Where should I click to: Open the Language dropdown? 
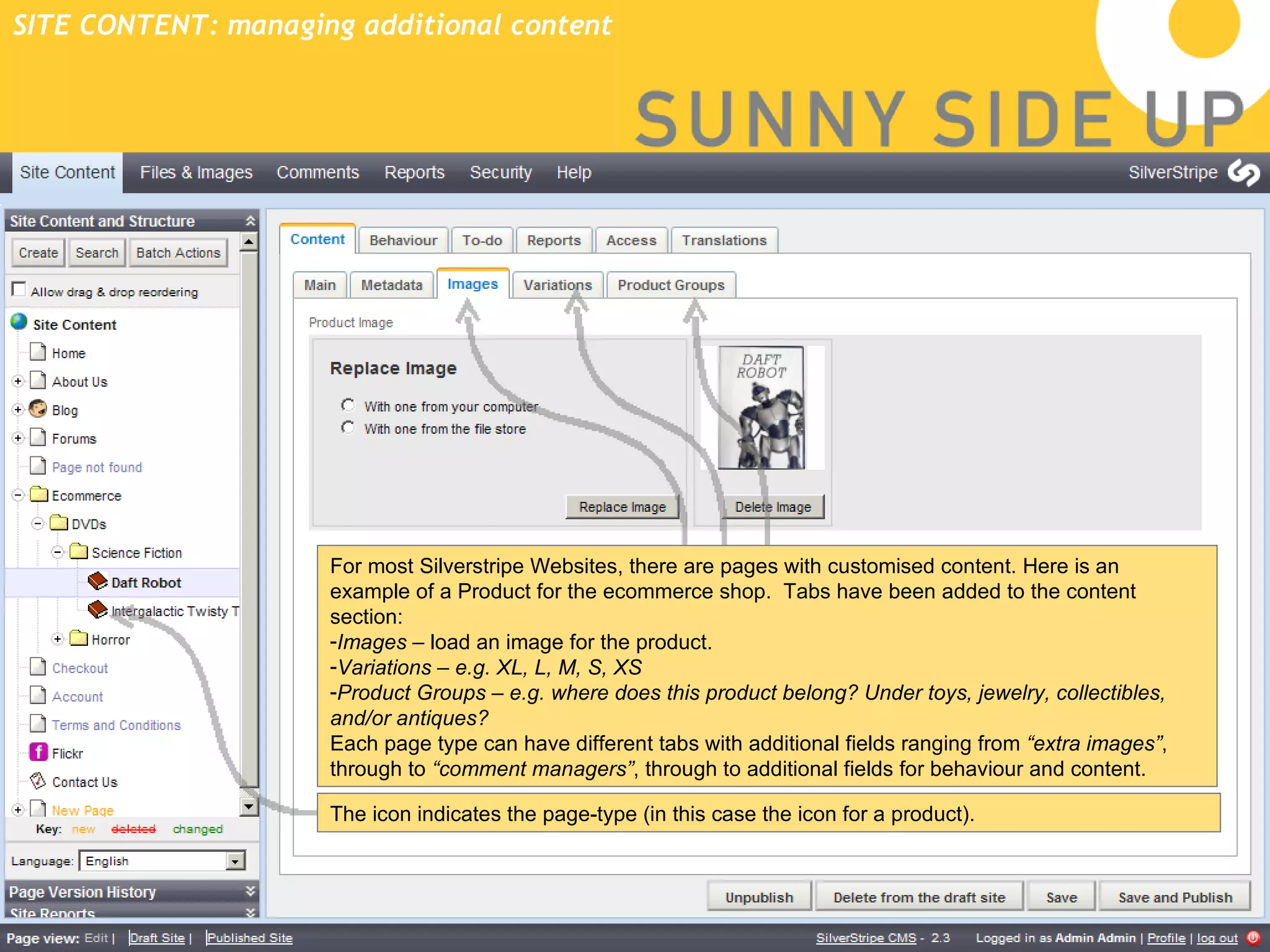(x=235, y=861)
